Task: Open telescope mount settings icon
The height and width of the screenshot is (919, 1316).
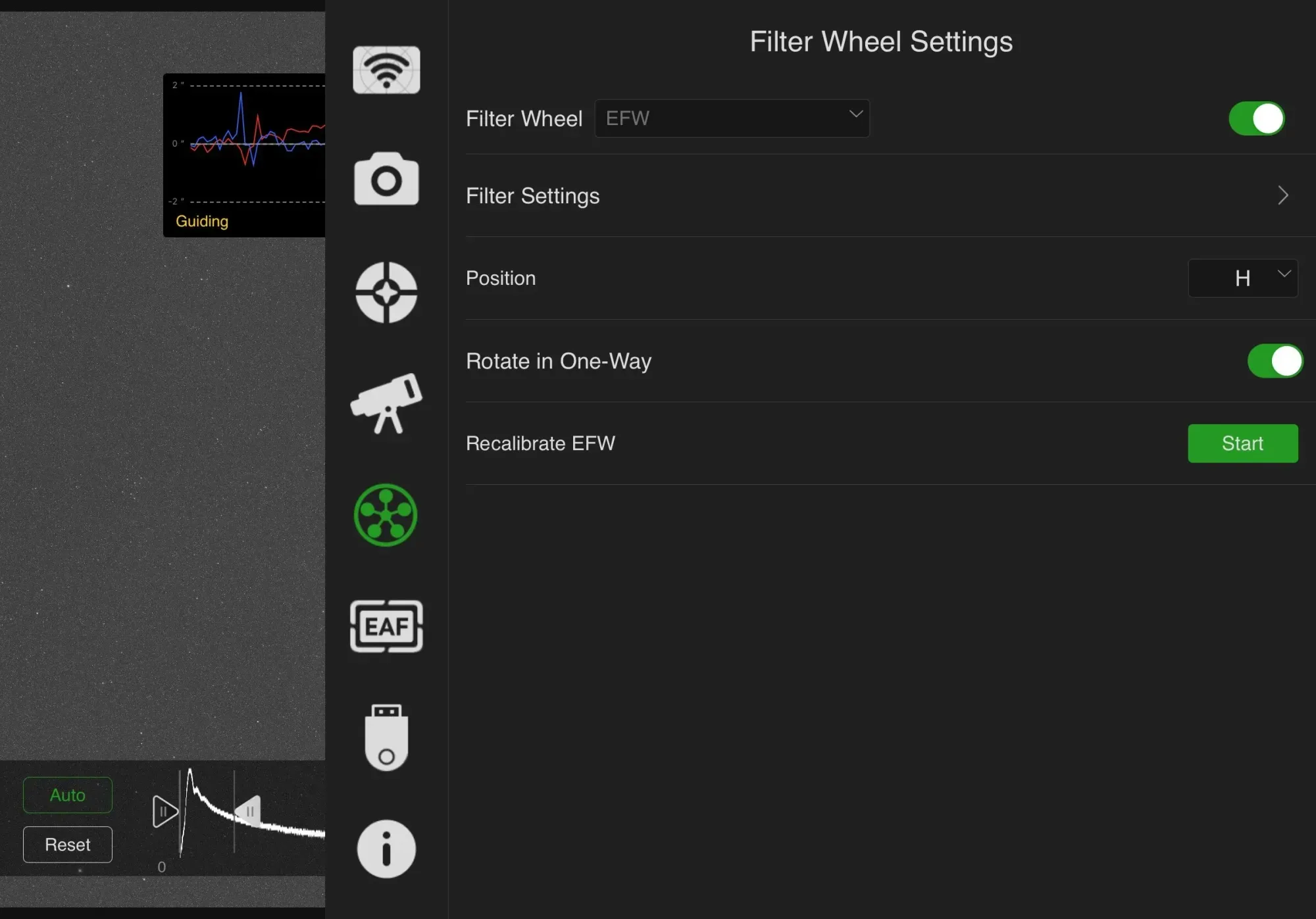Action: point(386,403)
